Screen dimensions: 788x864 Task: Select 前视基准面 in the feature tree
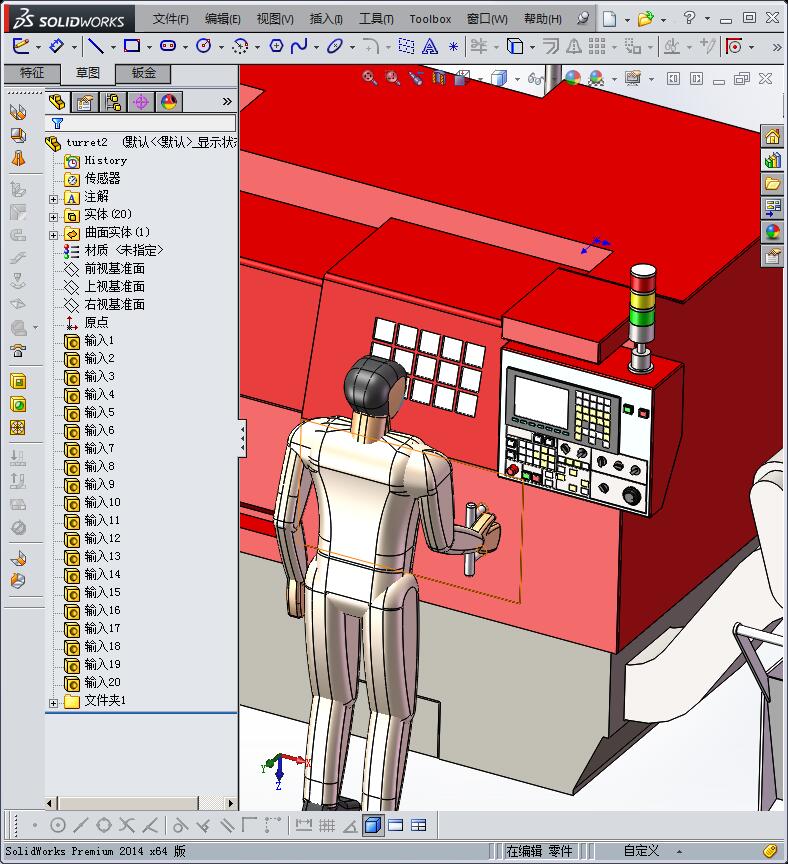click(114, 268)
